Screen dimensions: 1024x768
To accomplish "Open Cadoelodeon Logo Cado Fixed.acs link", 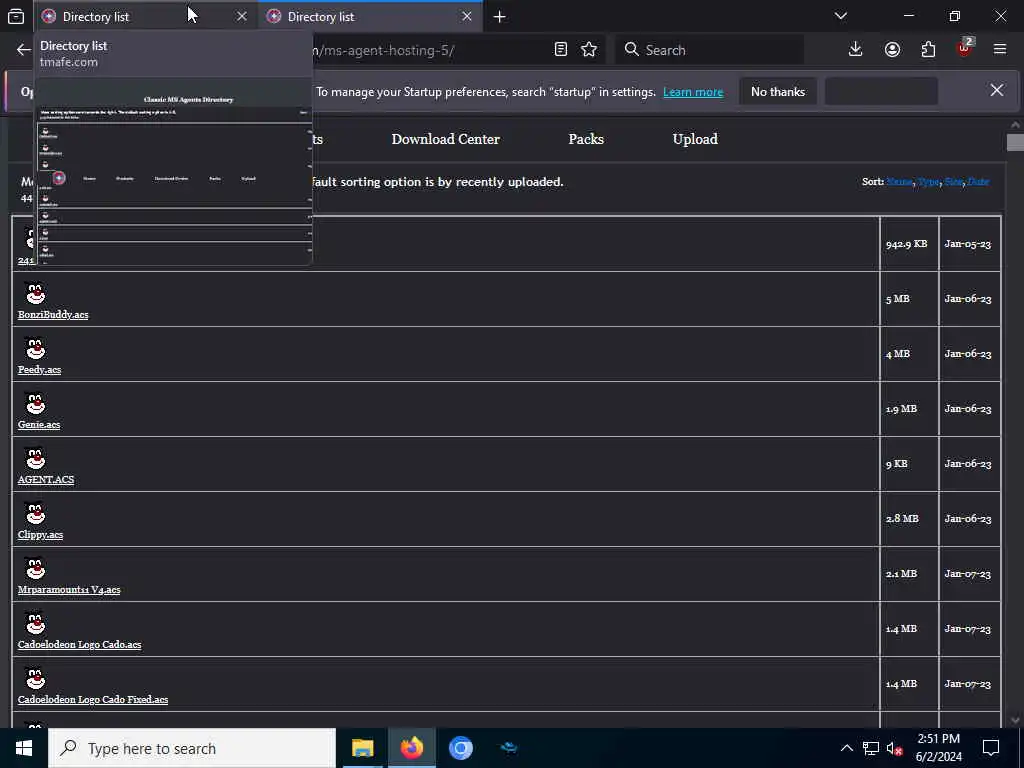I will 93,699.
